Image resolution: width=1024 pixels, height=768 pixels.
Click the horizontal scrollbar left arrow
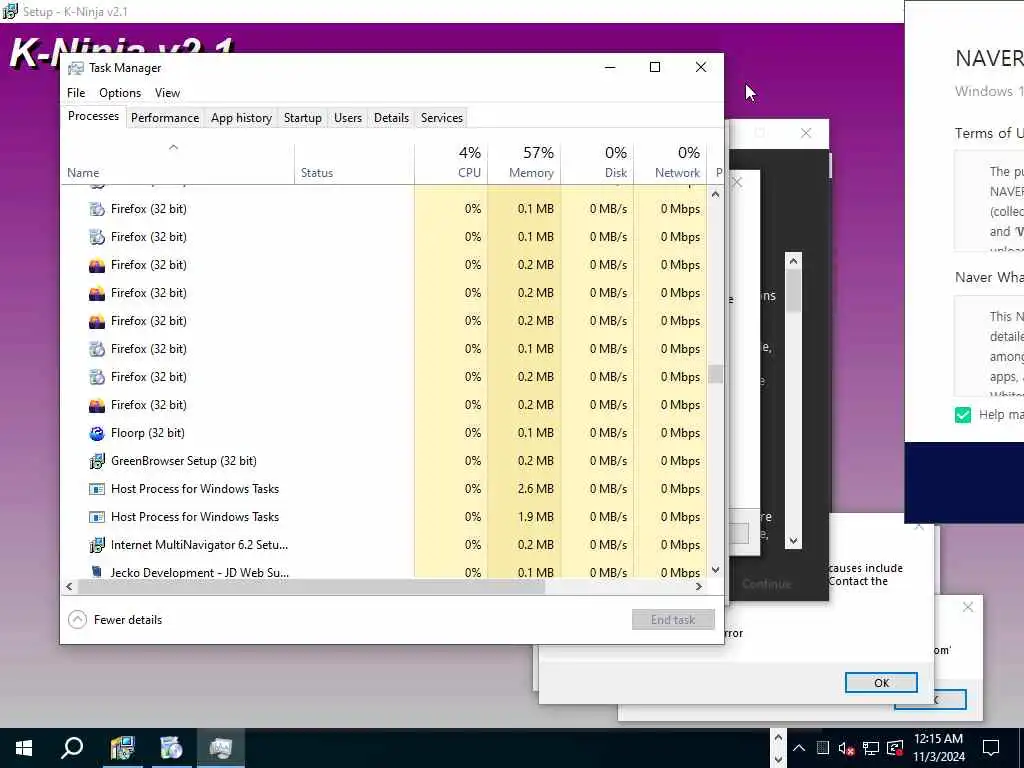[x=69, y=586]
